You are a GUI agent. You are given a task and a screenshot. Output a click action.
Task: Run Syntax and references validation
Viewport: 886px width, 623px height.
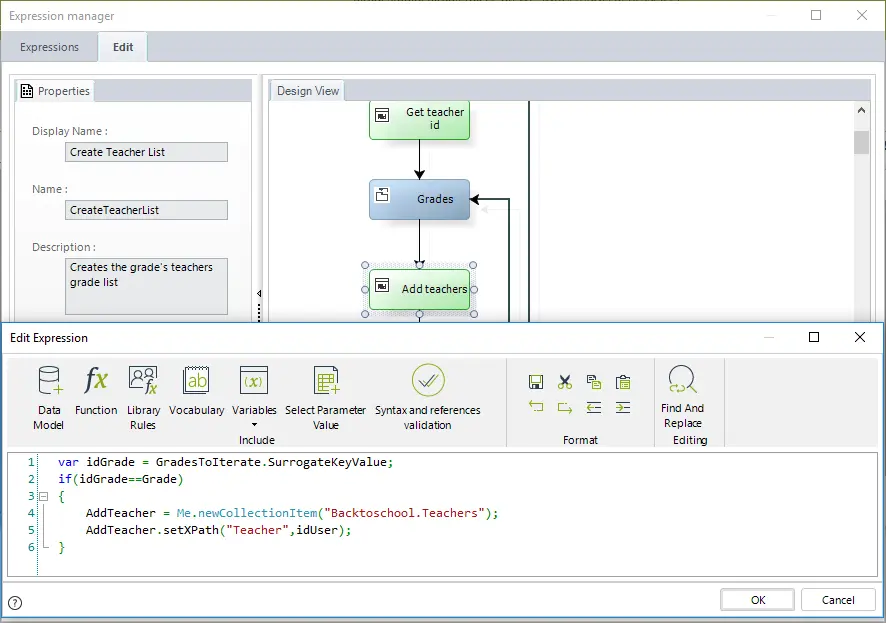coord(428,398)
